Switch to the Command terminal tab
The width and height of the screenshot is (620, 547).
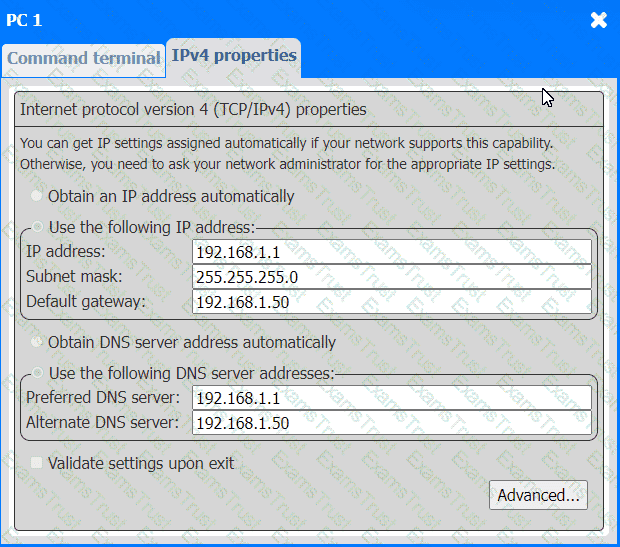click(83, 58)
